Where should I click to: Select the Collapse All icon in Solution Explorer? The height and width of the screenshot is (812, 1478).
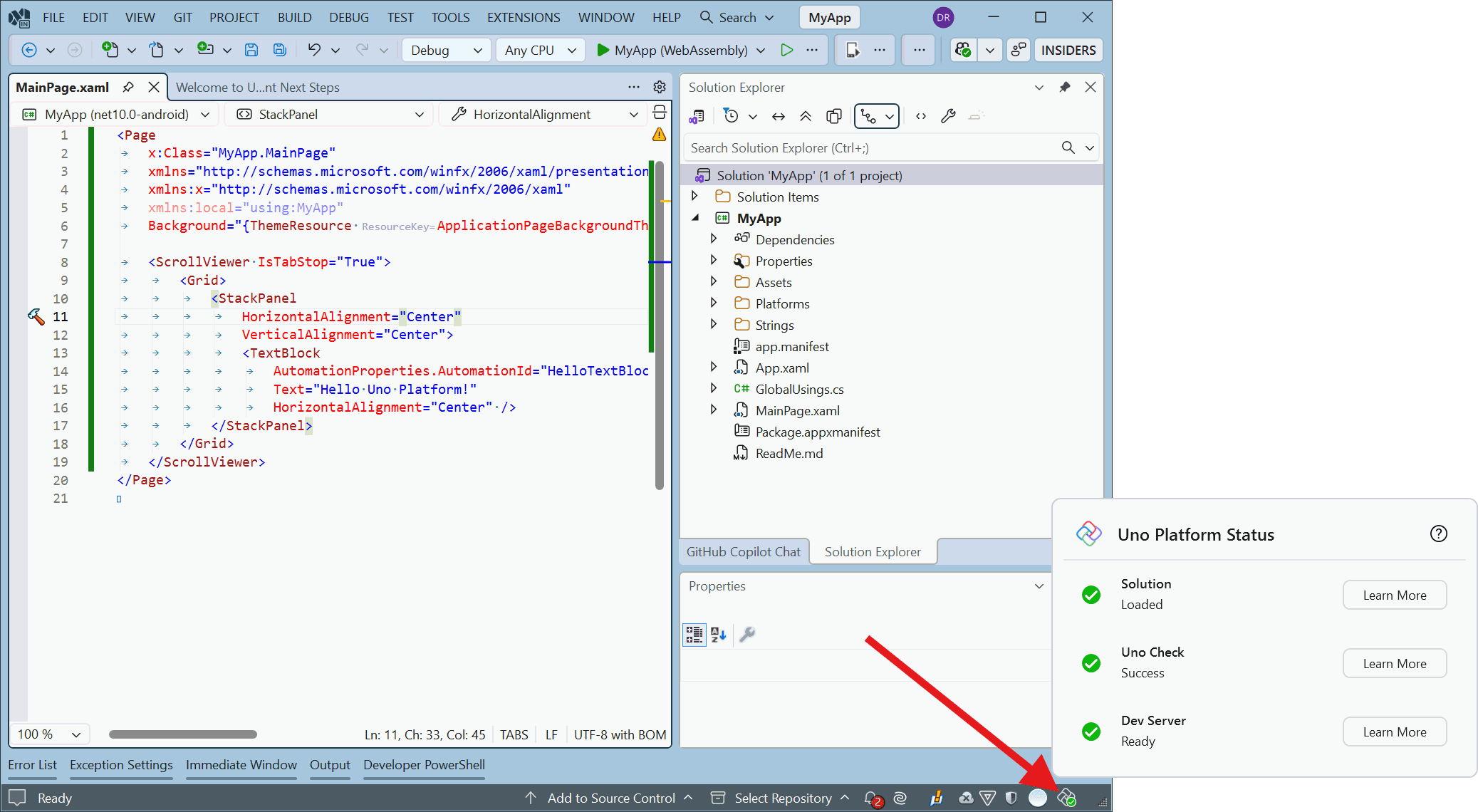[806, 115]
